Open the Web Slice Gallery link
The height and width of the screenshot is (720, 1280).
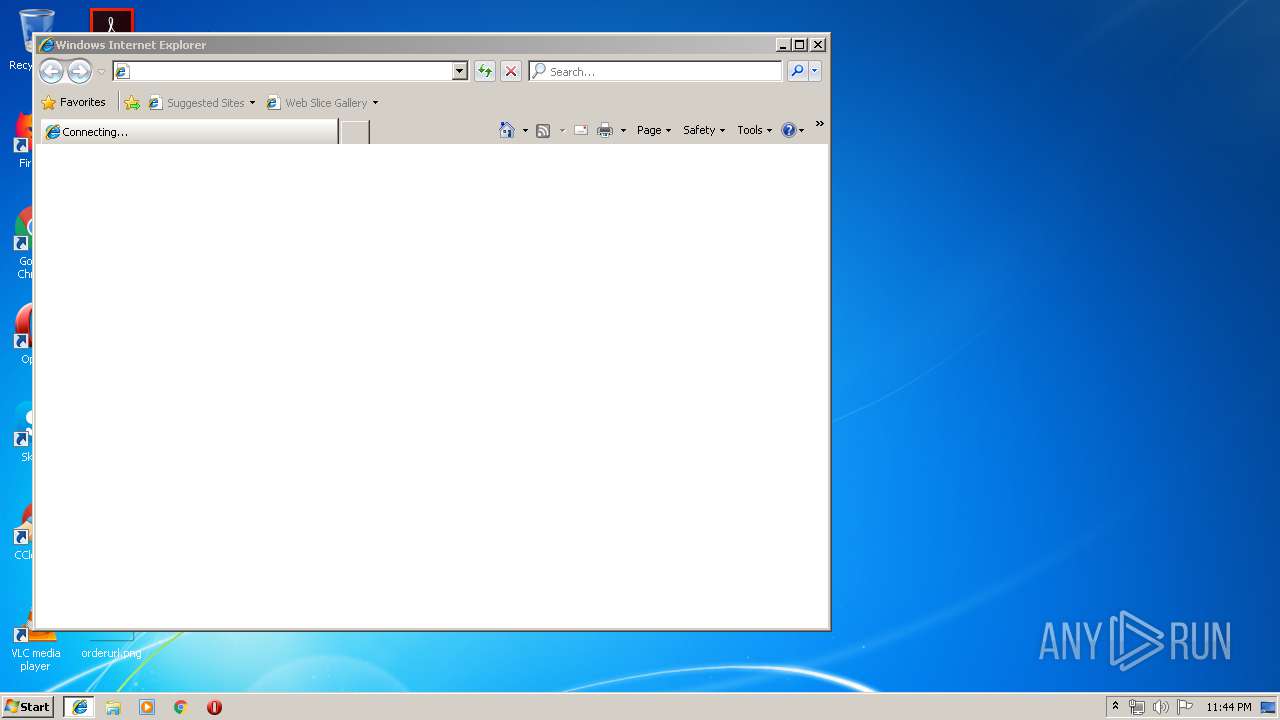316,102
